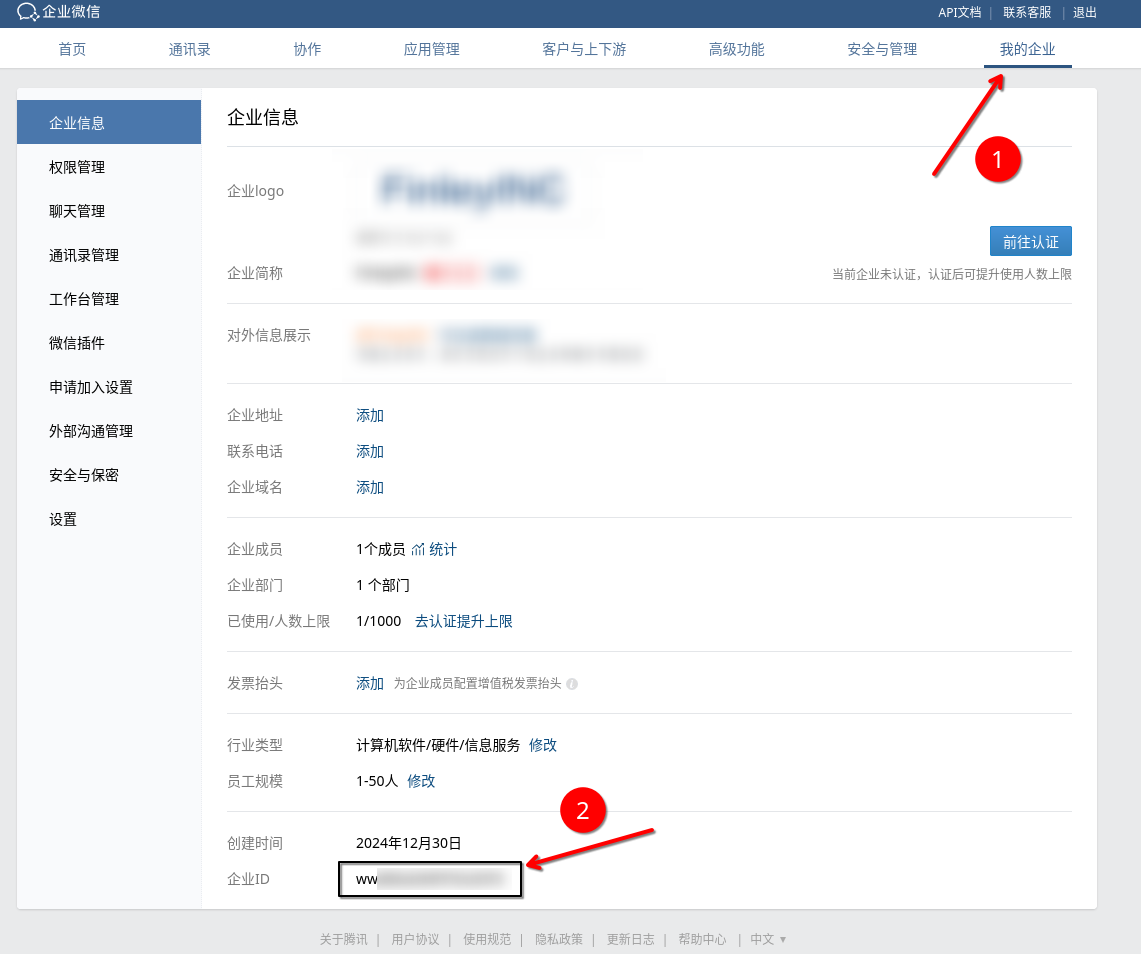The width and height of the screenshot is (1141, 954).
Task: Click the enterprise ID field
Action: click(430, 880)
